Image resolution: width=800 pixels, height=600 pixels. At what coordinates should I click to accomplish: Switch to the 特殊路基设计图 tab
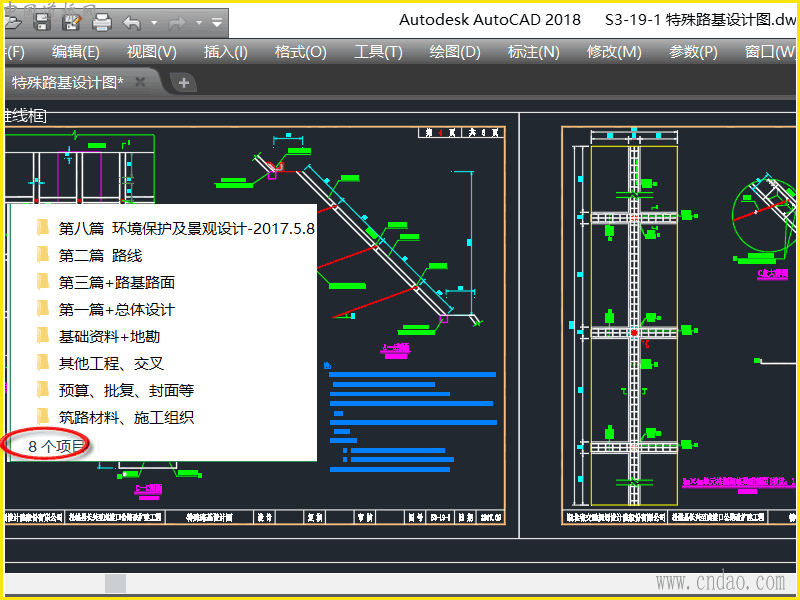(x=67, y=82)
